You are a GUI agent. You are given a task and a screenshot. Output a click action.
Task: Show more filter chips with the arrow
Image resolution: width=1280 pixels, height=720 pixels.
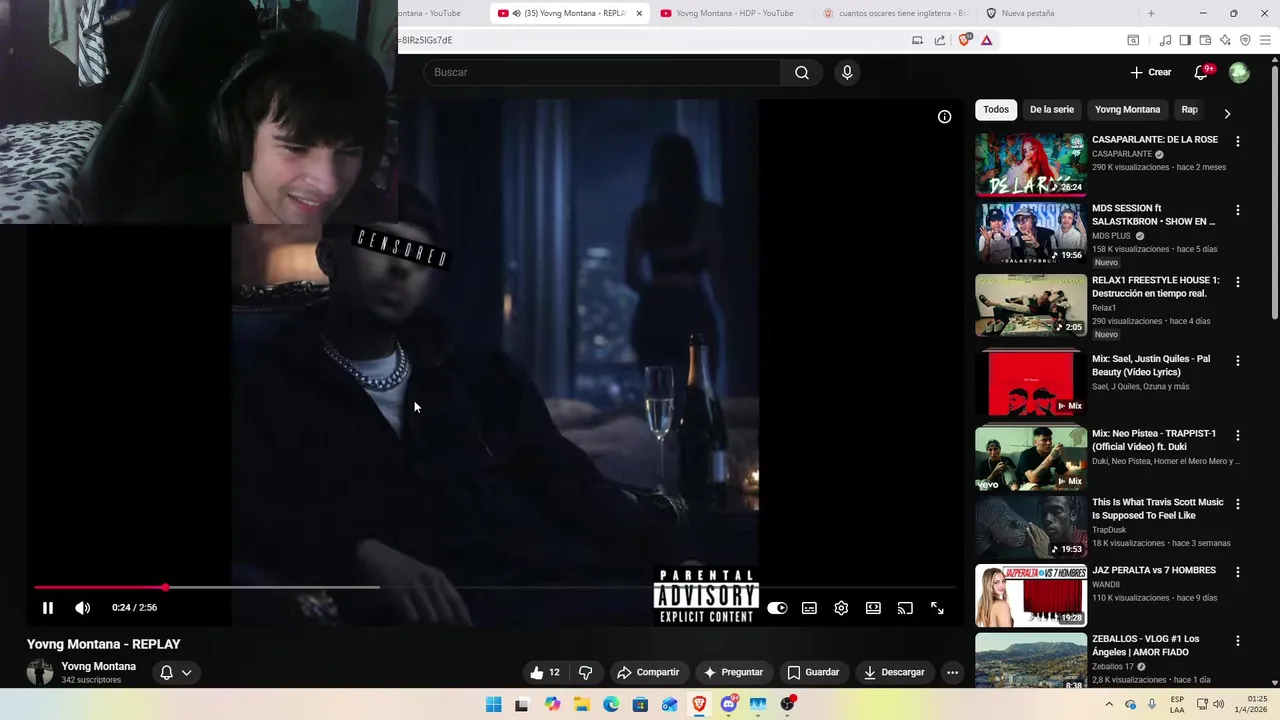click(x=1227, y=113)
